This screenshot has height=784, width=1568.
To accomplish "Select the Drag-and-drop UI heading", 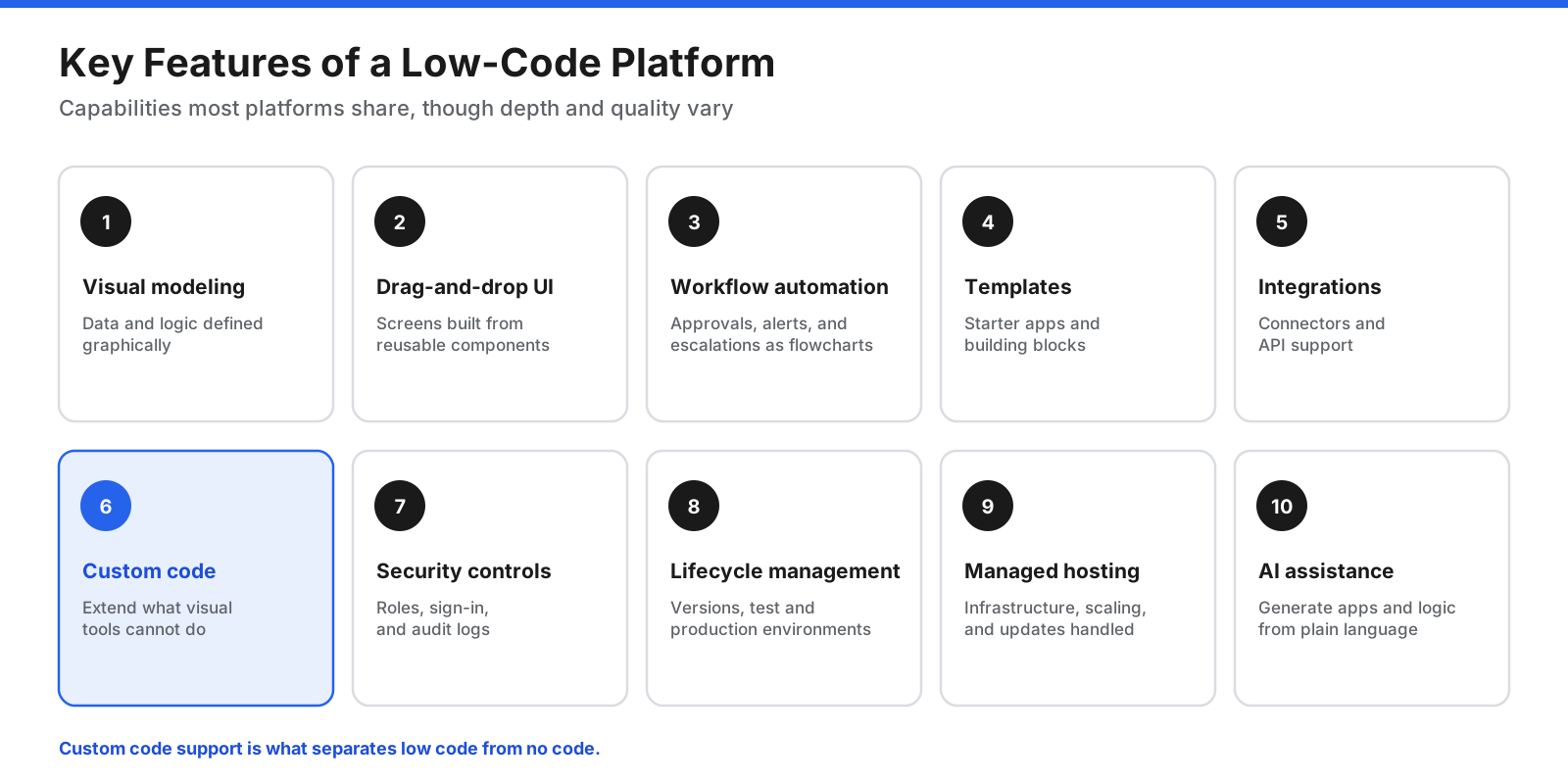I will point(465,287).
